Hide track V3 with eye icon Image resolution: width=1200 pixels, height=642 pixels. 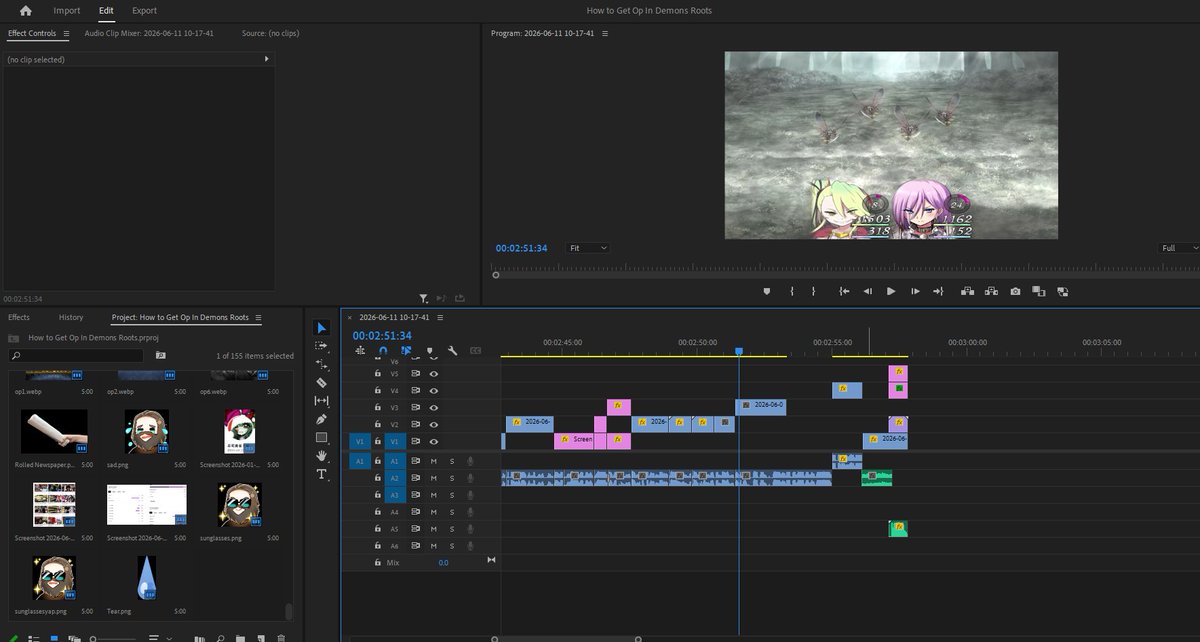click(x=434, y=407)
